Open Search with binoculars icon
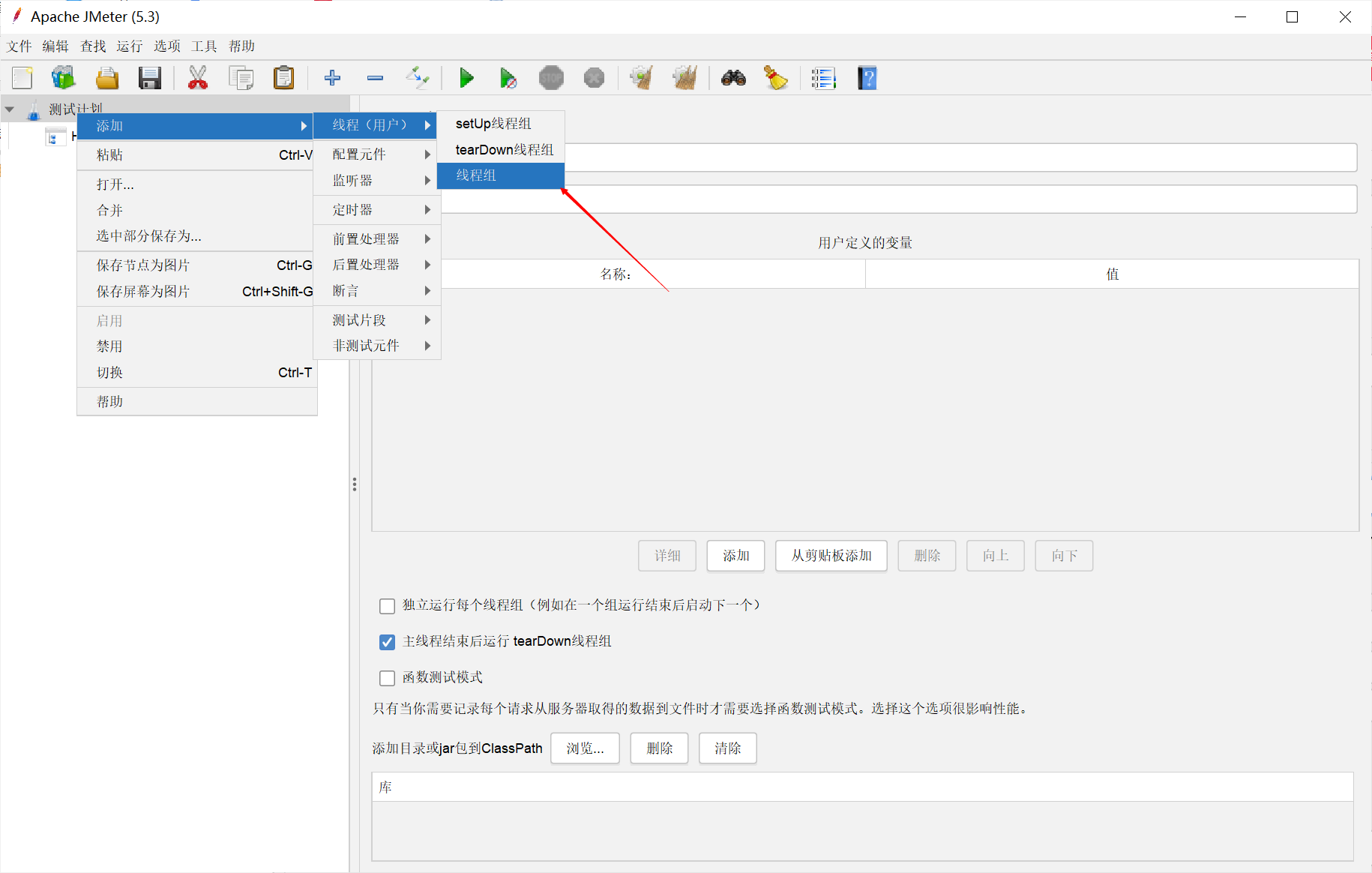Screen dimensions: 1372x873 coord(733,78)
